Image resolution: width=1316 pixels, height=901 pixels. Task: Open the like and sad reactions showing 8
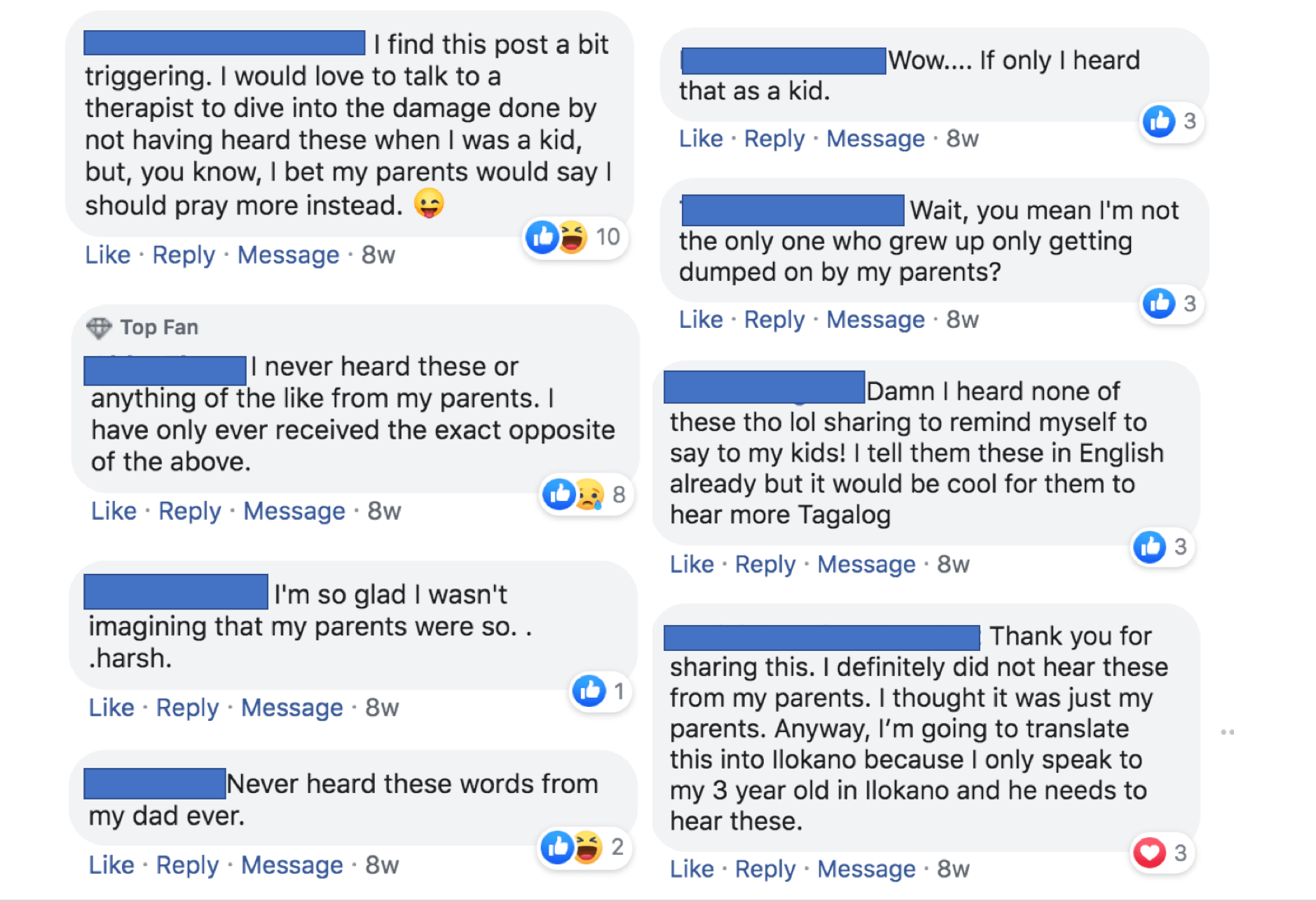[x=583, y=495]
